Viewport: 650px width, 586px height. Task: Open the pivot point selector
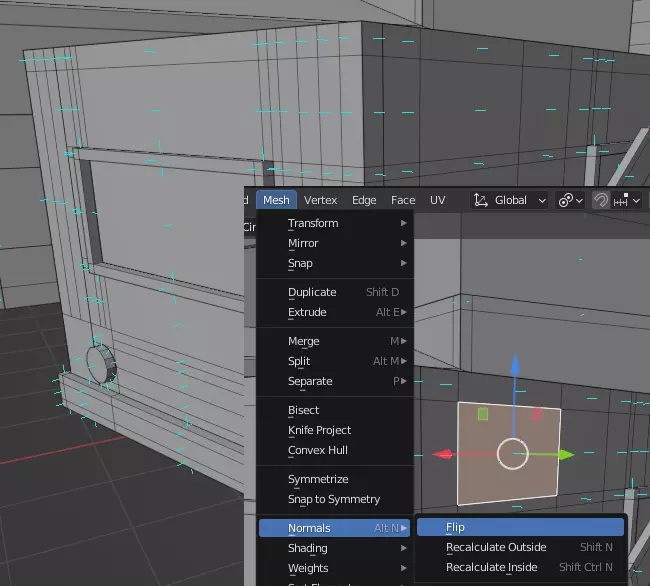click(x=570, y=200)
